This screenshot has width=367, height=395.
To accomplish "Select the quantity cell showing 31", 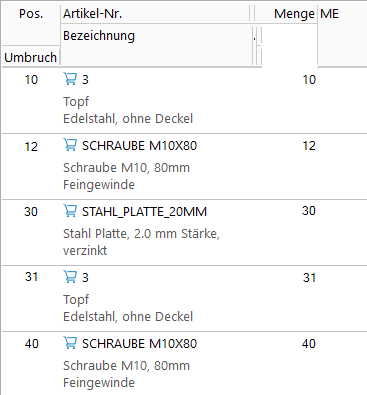I will click(309, 278).
